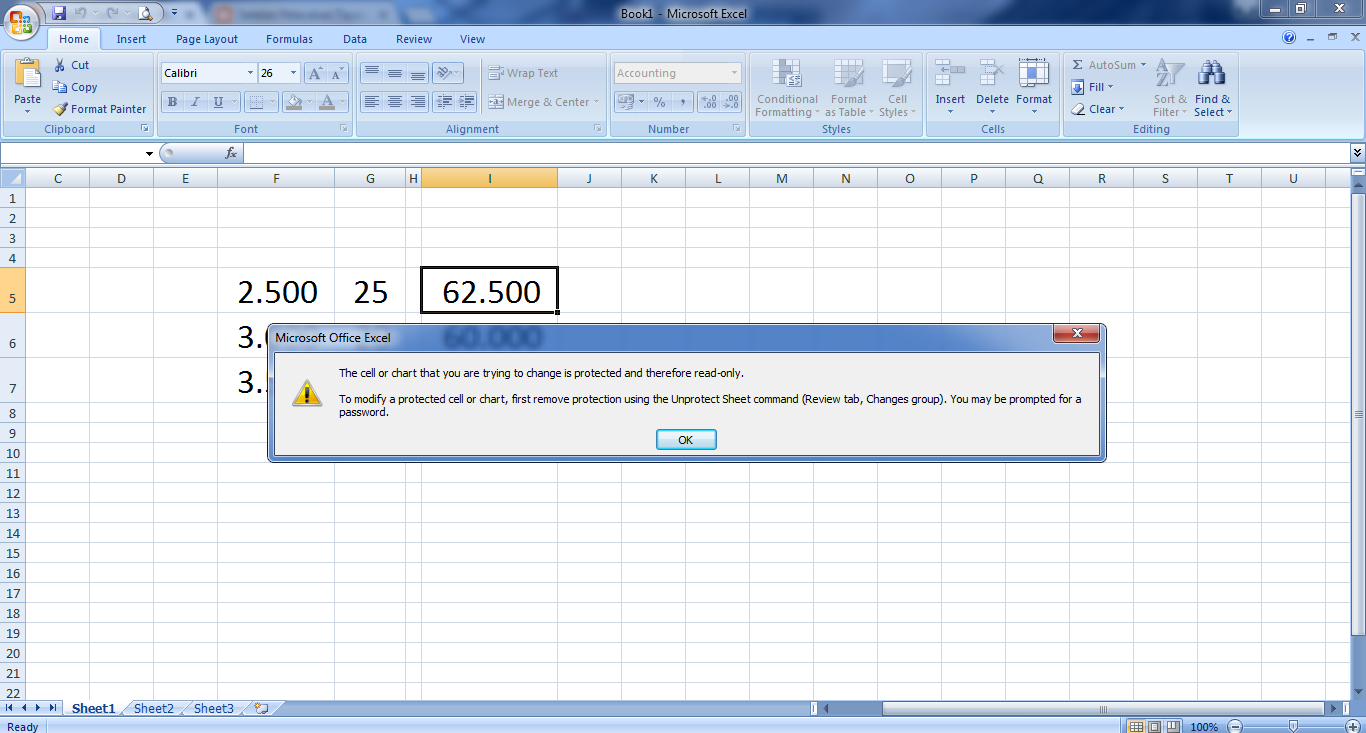Open Format as Table gallery

pos(849,88)
